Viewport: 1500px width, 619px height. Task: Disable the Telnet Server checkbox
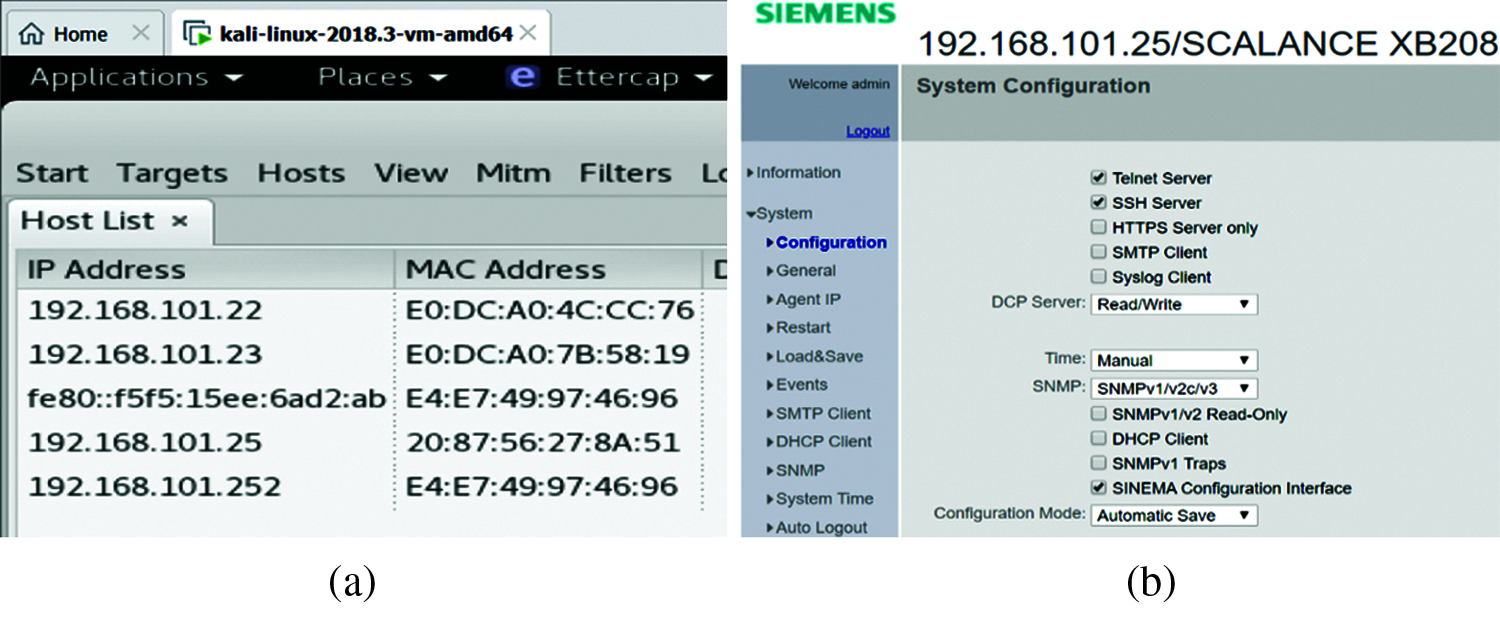[x=1098, y=178]
